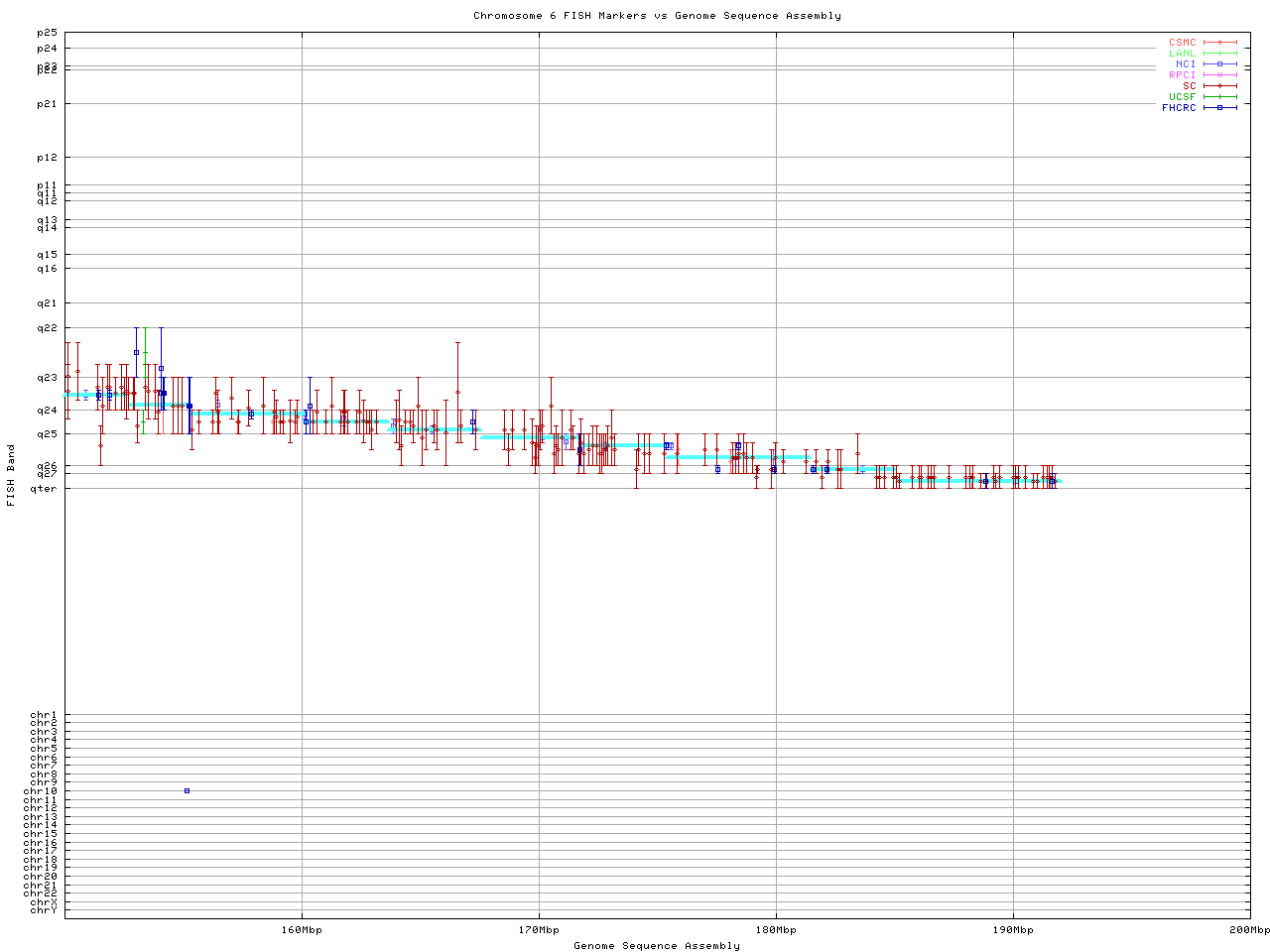
Task: Click the isolated blue marker on chr10 row
Action: 187,790
